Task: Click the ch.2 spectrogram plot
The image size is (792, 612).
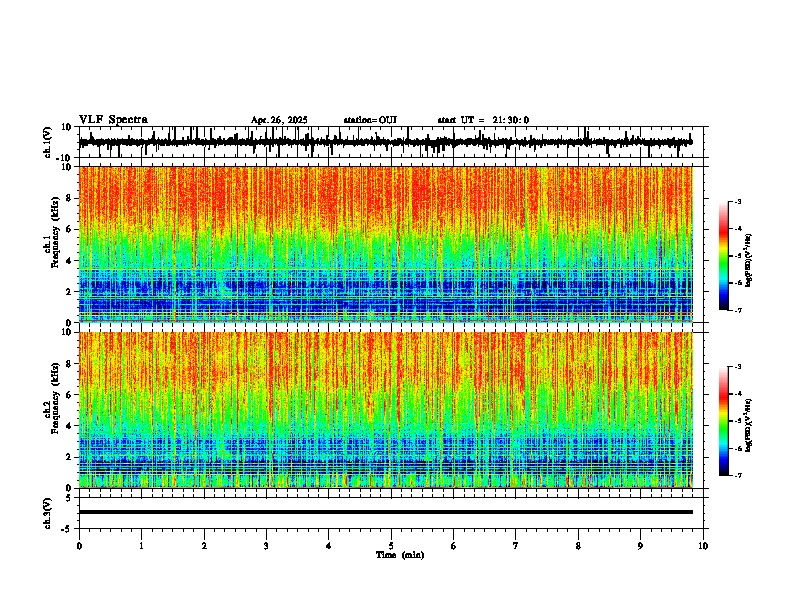Action: [x=386, y=410]
